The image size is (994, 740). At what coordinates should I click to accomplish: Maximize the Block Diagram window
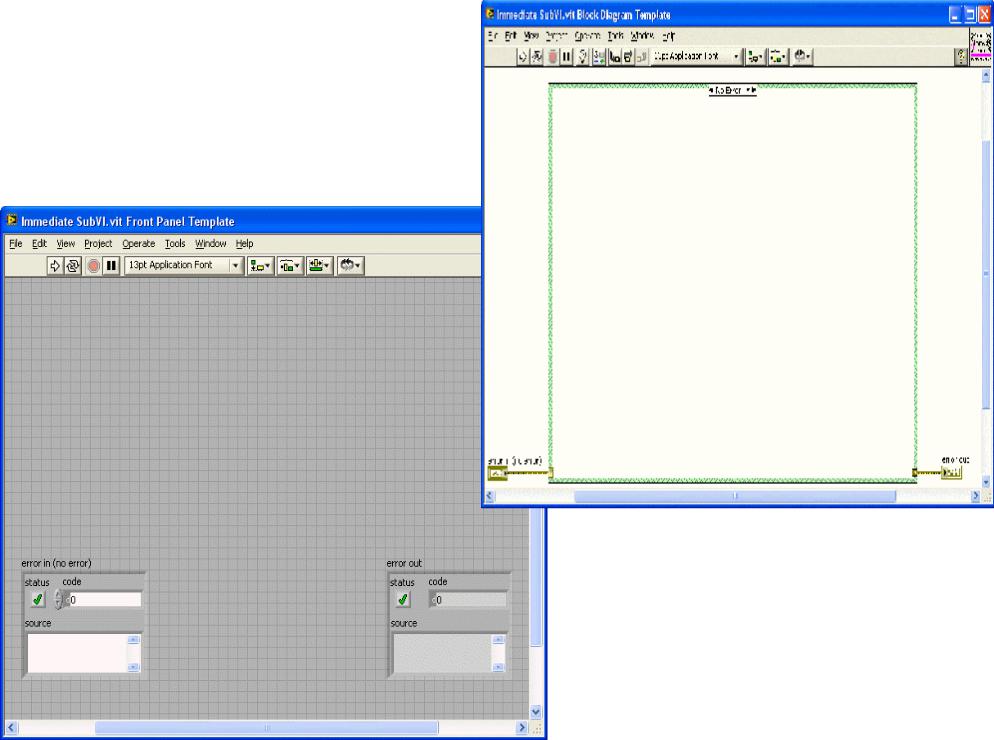[970, 15]
